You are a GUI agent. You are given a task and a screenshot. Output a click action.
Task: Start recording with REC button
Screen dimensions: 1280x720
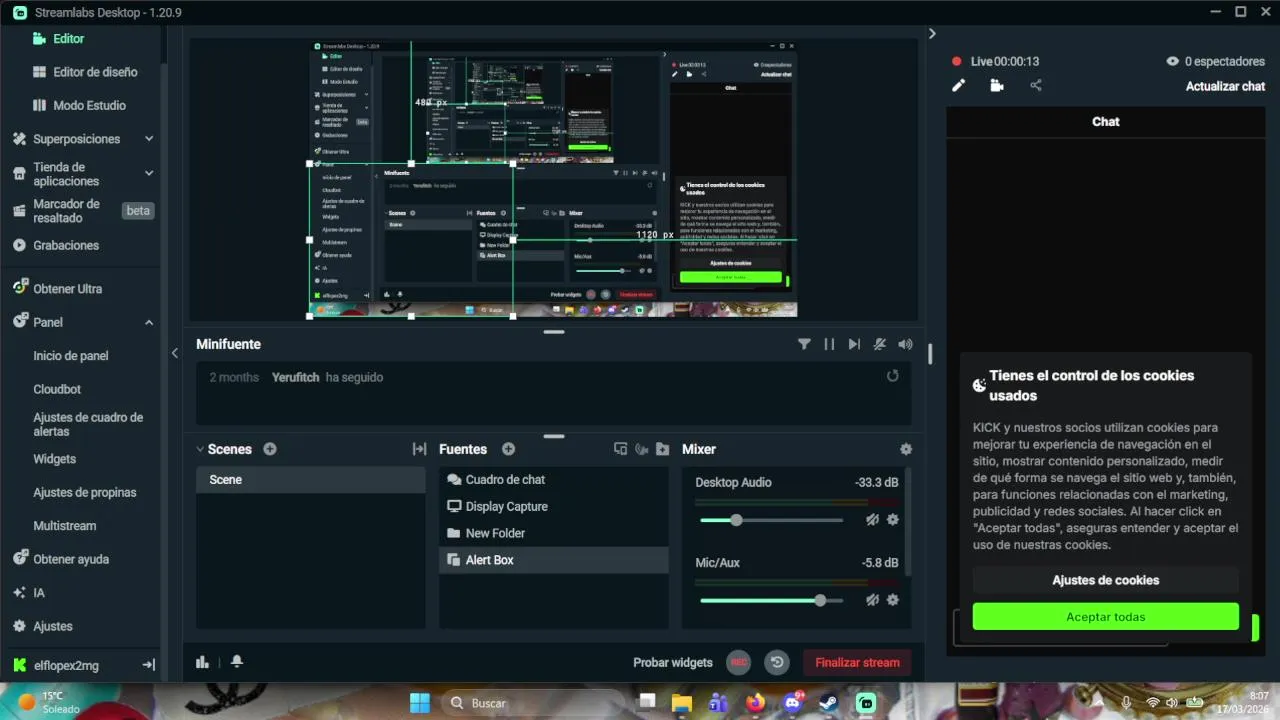pos(739,662)
